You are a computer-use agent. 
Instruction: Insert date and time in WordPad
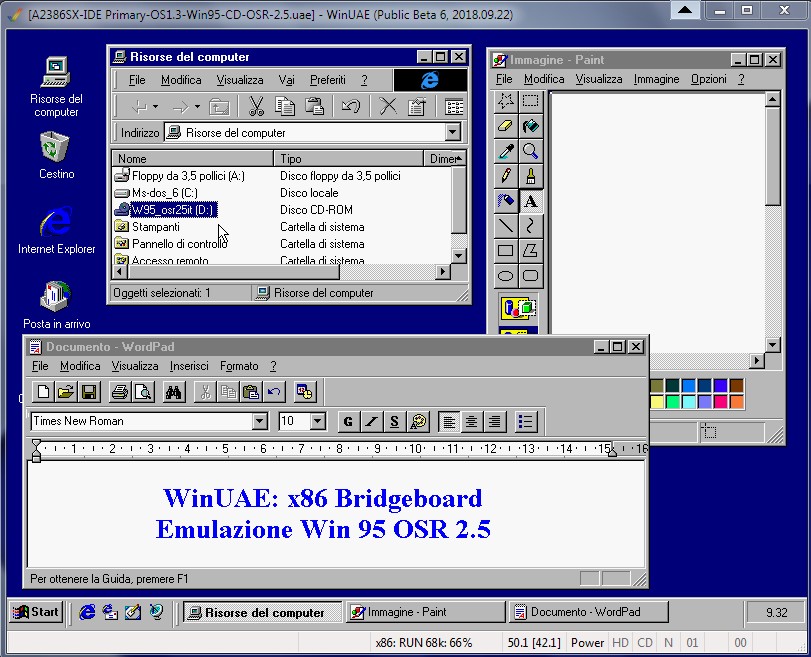click(305, 392)
